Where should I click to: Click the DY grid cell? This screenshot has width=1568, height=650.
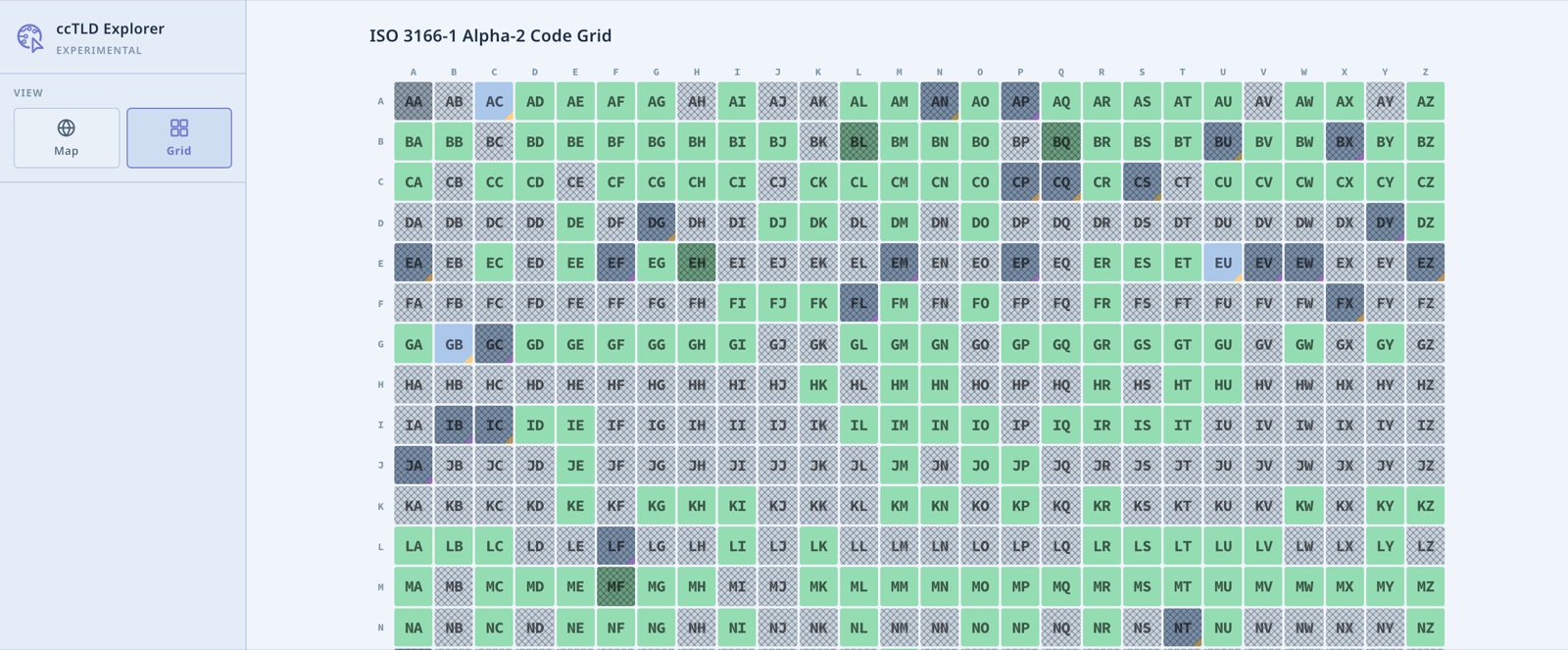1385,223
